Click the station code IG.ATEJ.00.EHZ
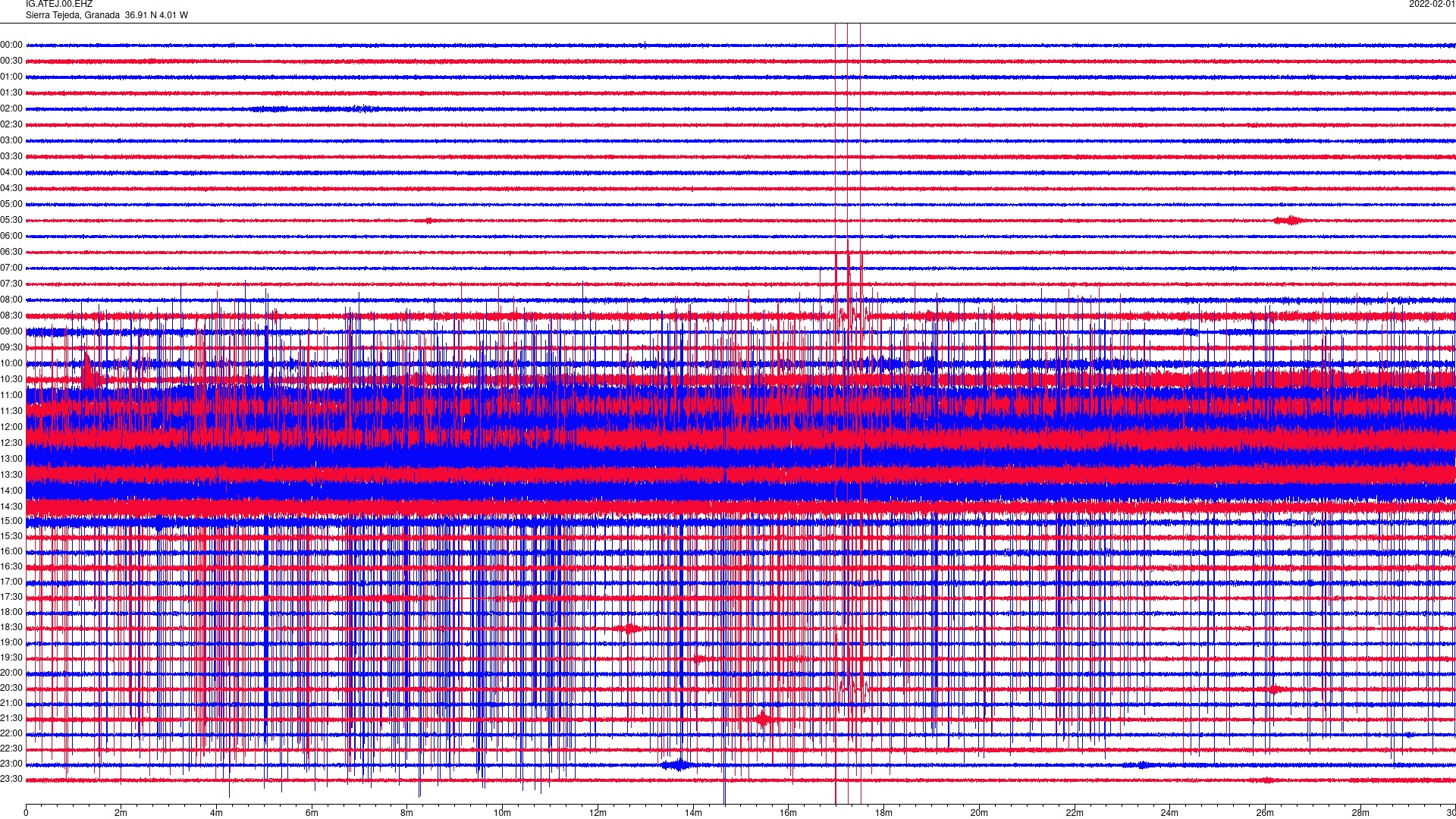 (x=59, y=5)
